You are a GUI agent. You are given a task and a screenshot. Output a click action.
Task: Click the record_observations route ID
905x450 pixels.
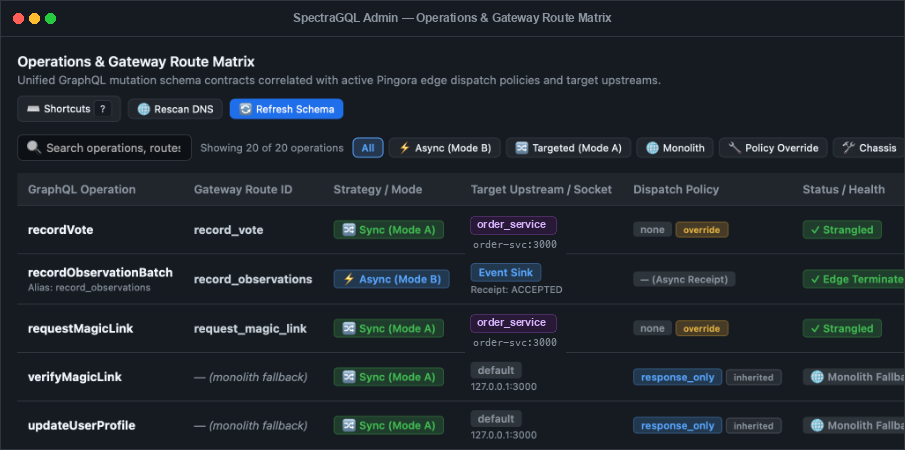253,279
